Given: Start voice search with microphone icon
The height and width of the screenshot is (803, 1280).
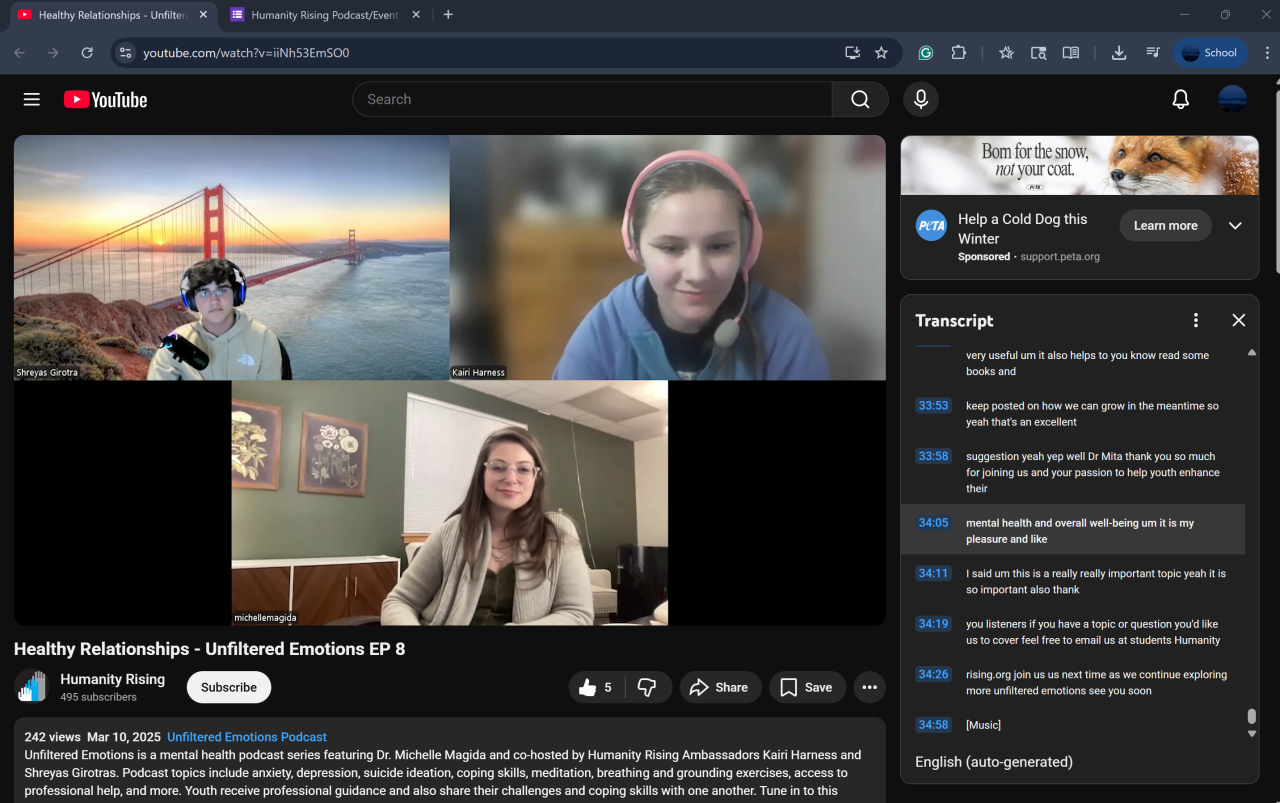Looking at the screenshot, I should point(921,99).
